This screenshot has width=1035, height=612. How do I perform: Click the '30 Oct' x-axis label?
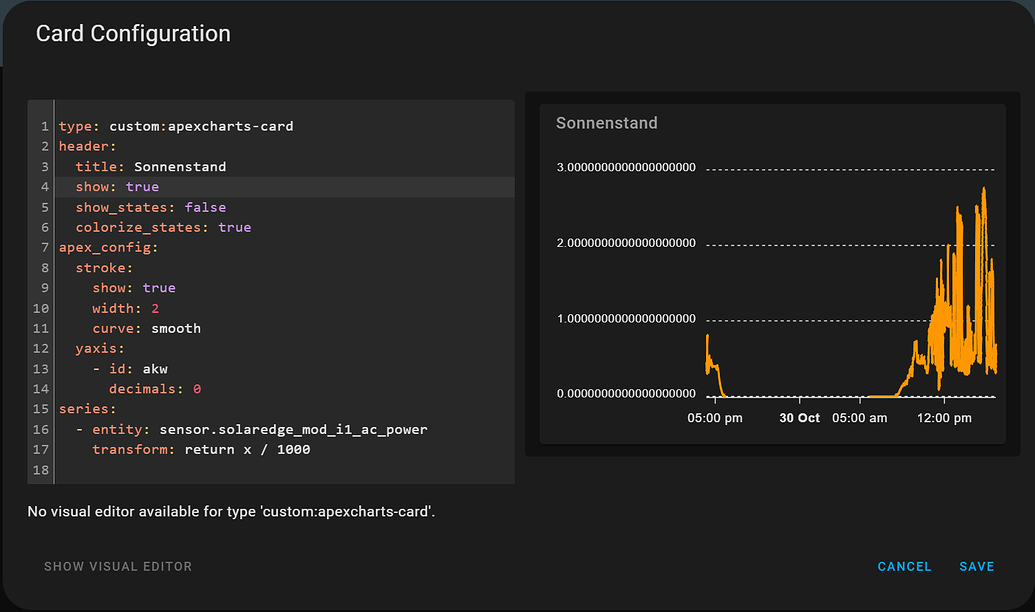[x=799, y=418]
